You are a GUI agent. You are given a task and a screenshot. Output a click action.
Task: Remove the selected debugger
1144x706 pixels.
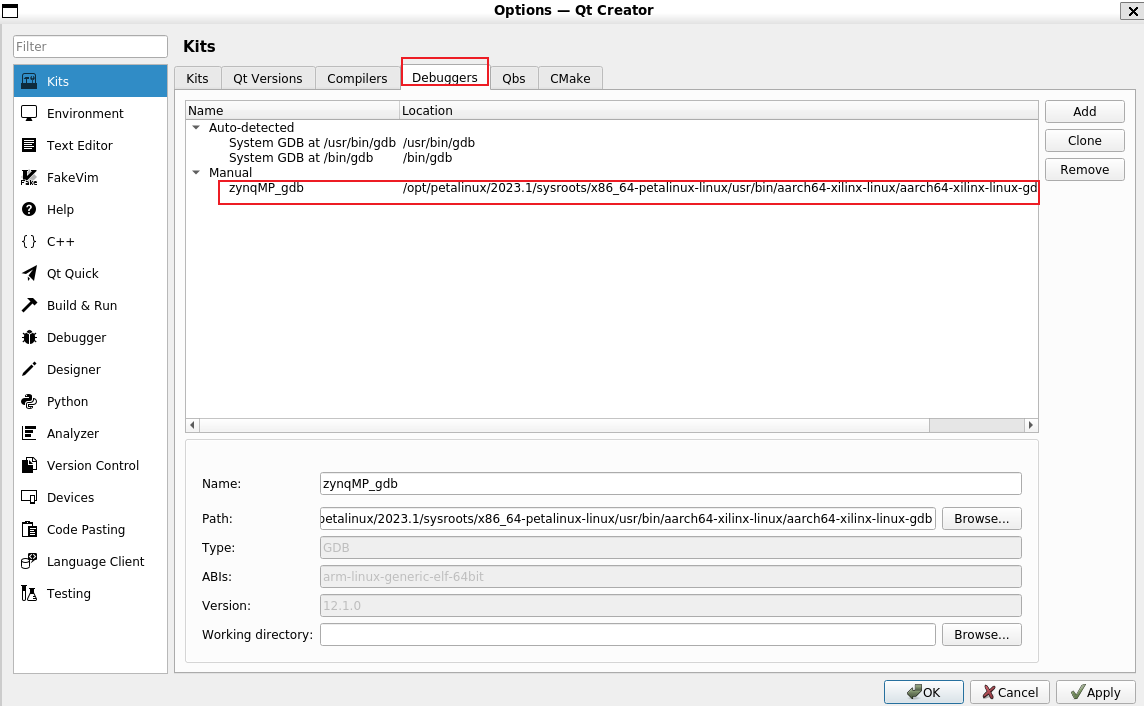click(1084, 170)
